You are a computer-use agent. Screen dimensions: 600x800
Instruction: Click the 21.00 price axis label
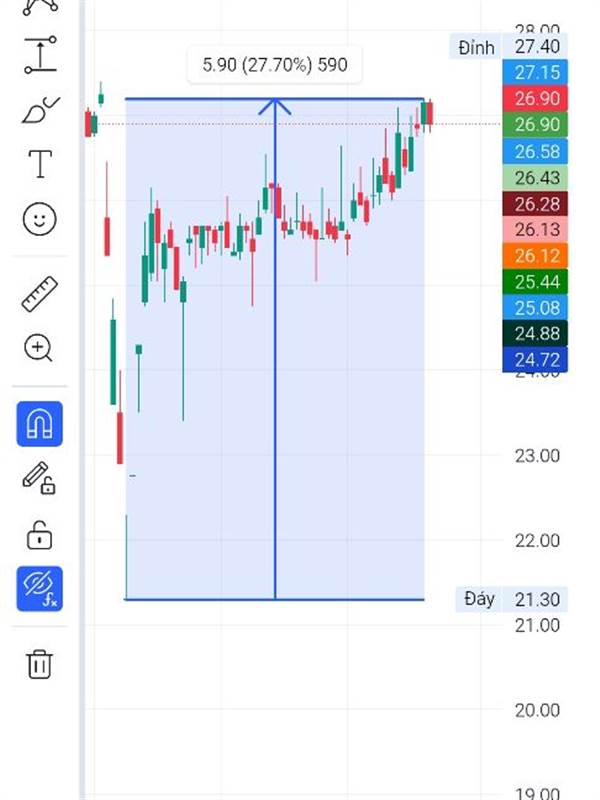(537, 625)
